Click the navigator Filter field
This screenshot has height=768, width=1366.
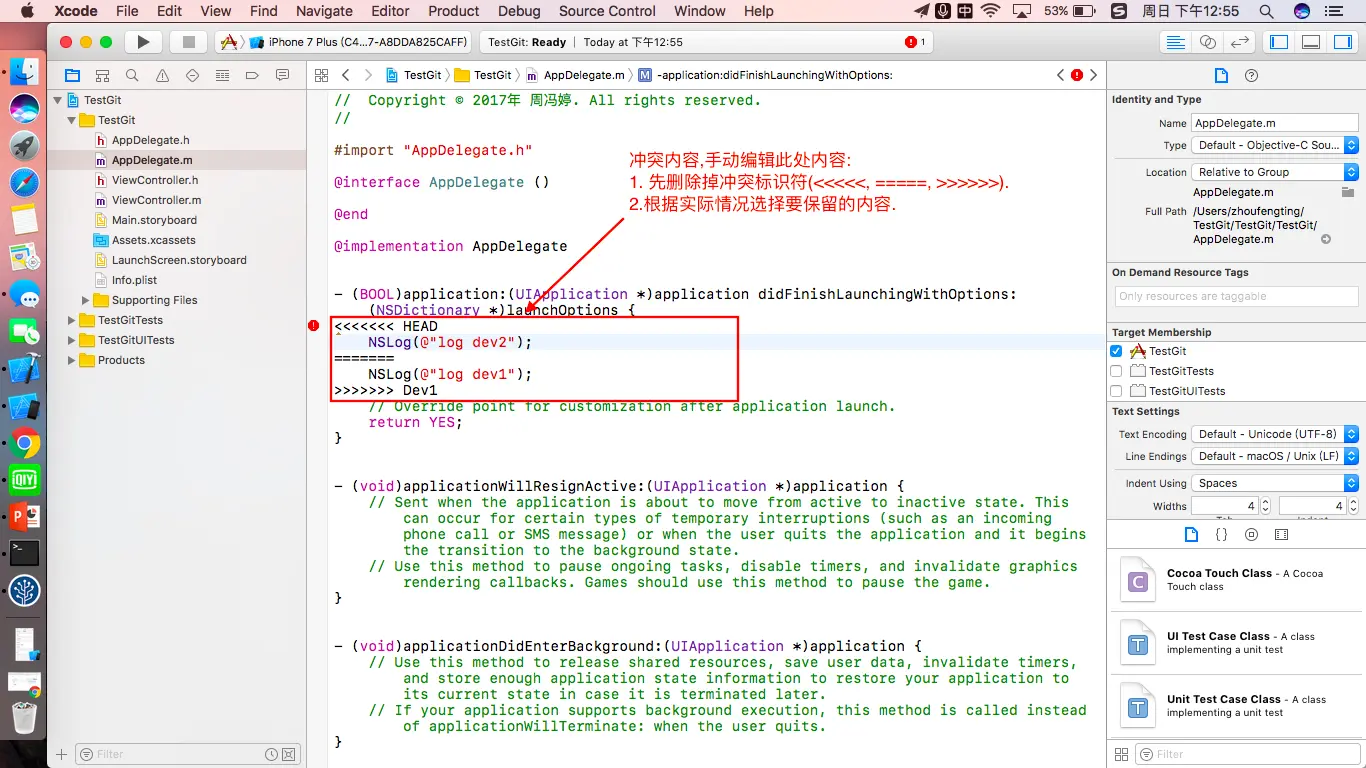[x=188, y=754]
